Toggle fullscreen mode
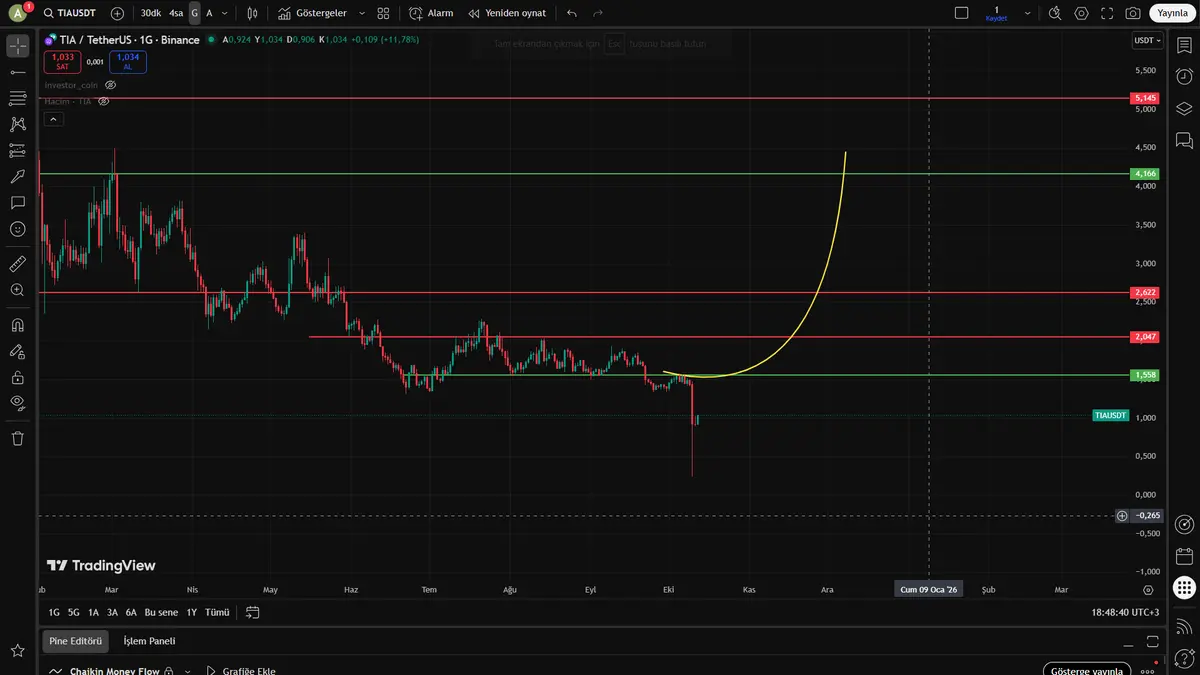The height and width of the screenshot is (675, 1200). [1107, 13]
